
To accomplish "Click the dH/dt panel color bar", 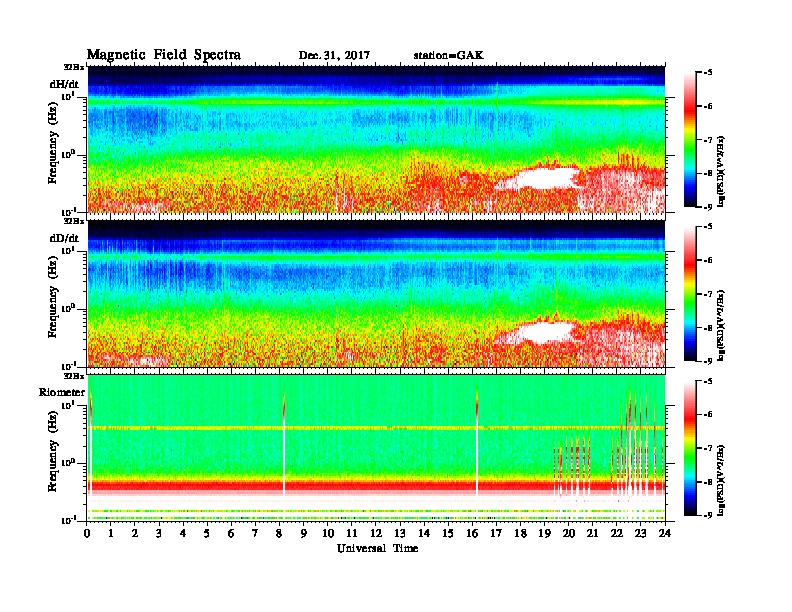I will pyautogui.click(x=689, y=139).
